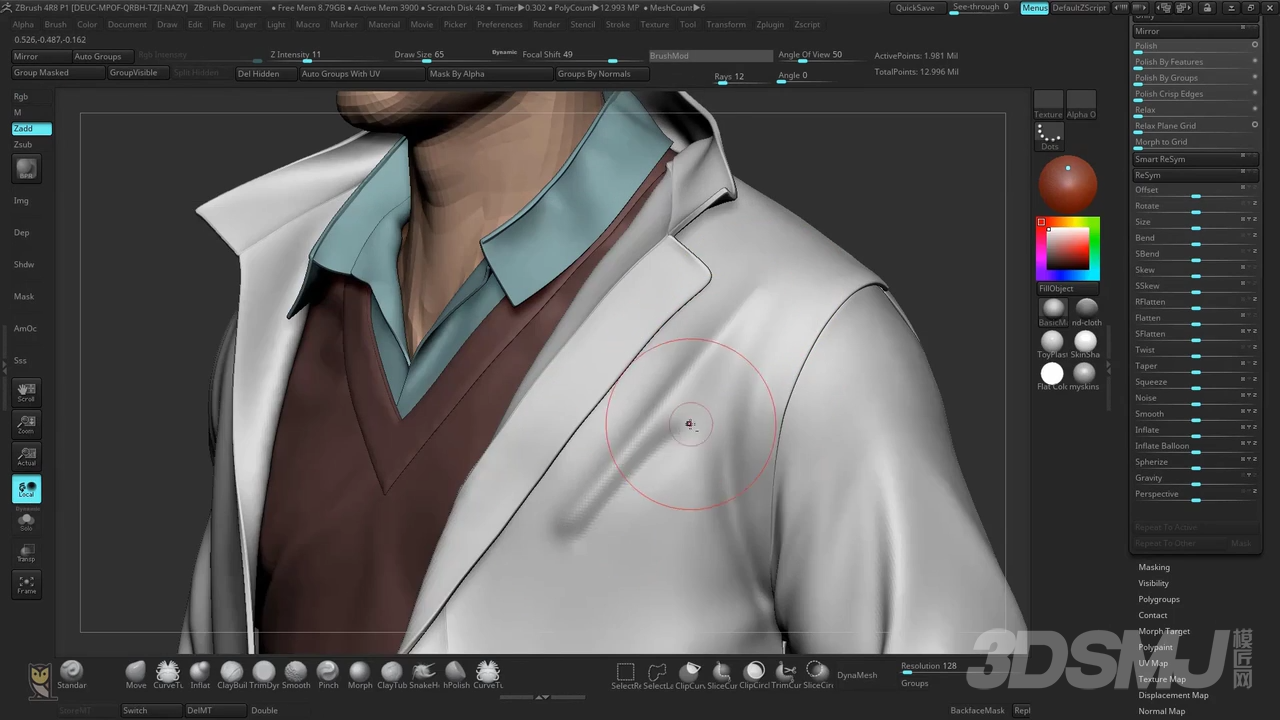Open the Stroke menu

618,24
